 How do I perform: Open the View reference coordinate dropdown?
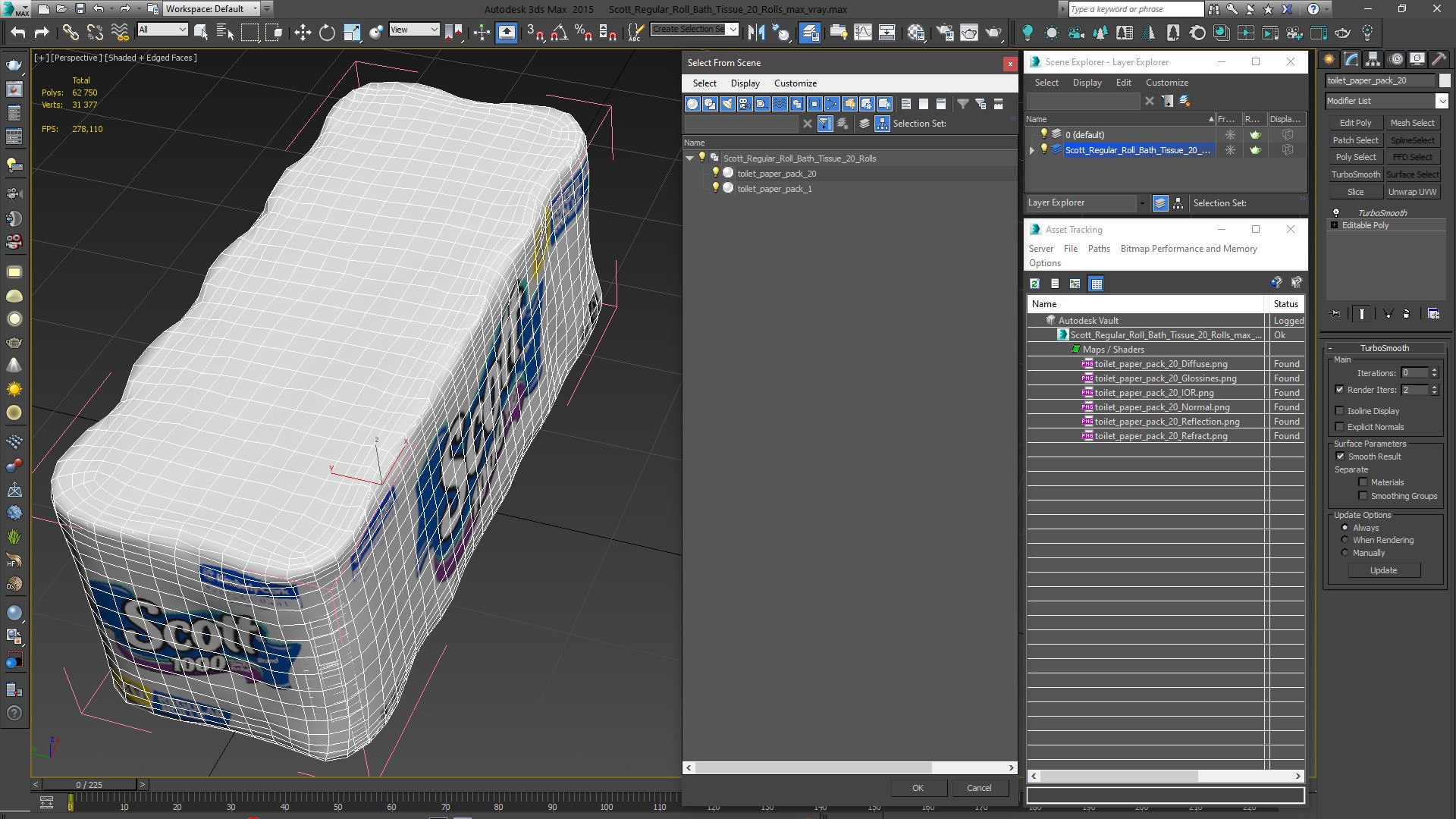(x=414, y=30)
